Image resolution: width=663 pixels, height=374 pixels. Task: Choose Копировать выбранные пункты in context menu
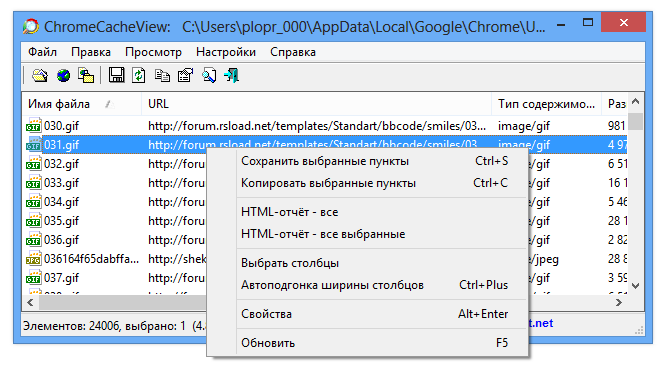pos(367,183)
